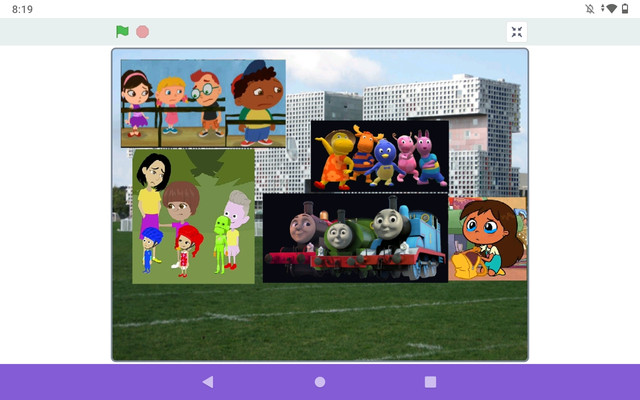Click the three steam trains image
The width and height of the screenshot is (640, 400).
[355, 238]
